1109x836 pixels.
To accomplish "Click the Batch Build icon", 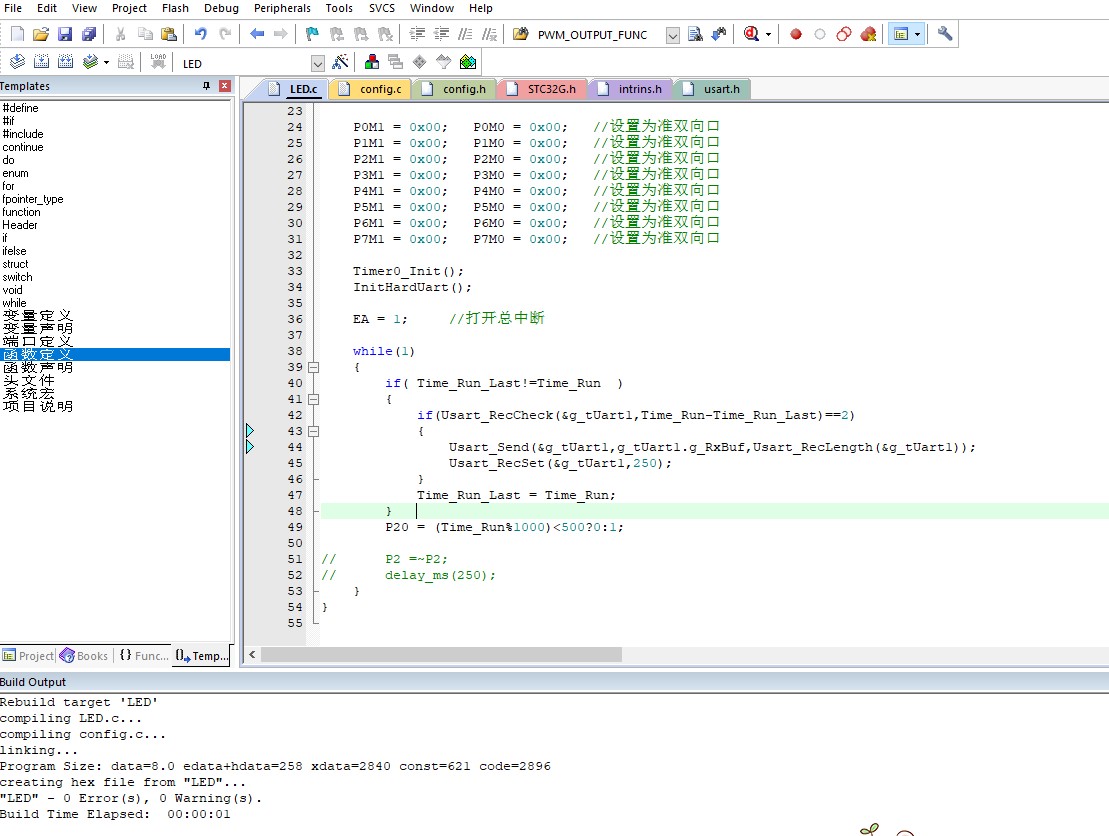I will click(90, 62).
